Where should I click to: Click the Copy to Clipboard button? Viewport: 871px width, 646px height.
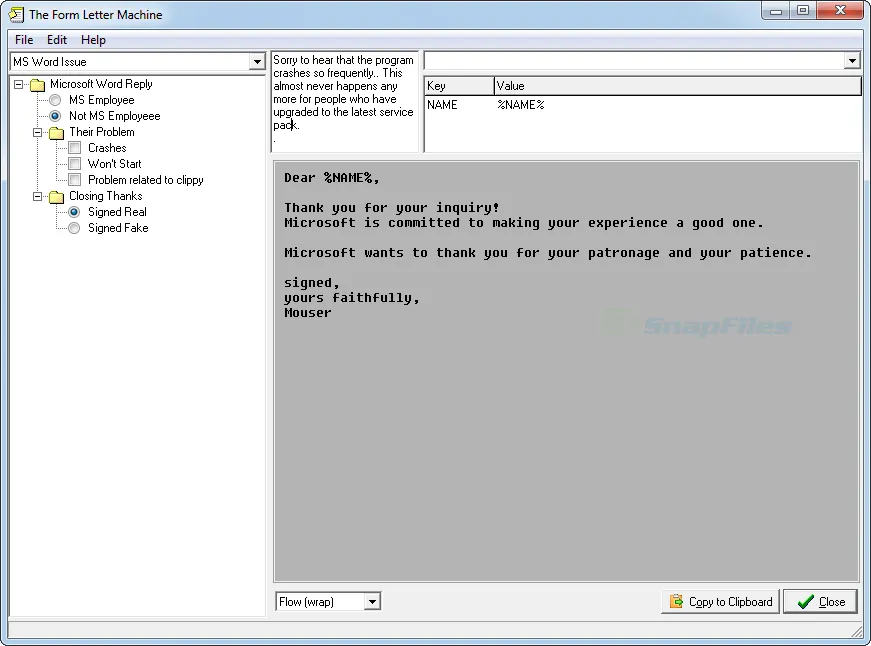click(720, 602)
